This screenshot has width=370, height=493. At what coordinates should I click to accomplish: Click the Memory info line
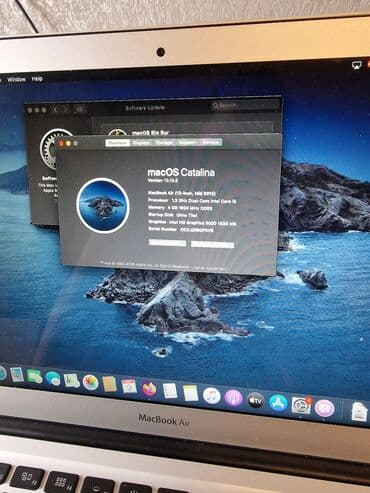click(x=180, y=208)
